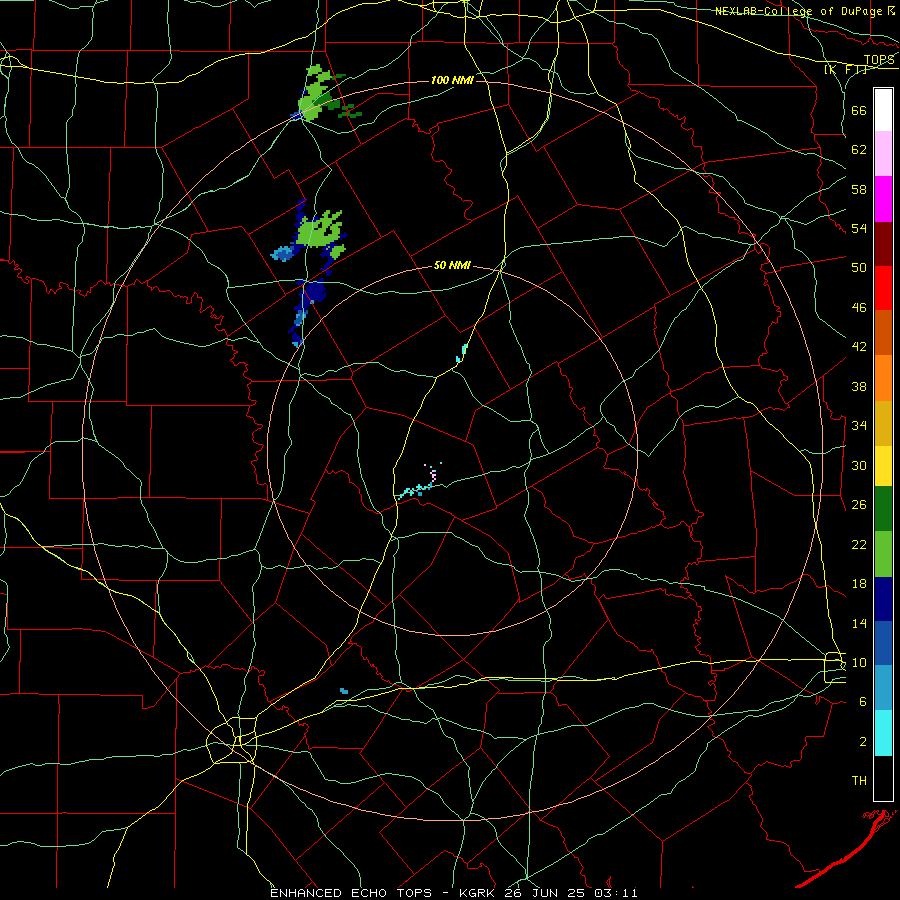
Task: Click the small blue echo in the south
Action: 344,690
